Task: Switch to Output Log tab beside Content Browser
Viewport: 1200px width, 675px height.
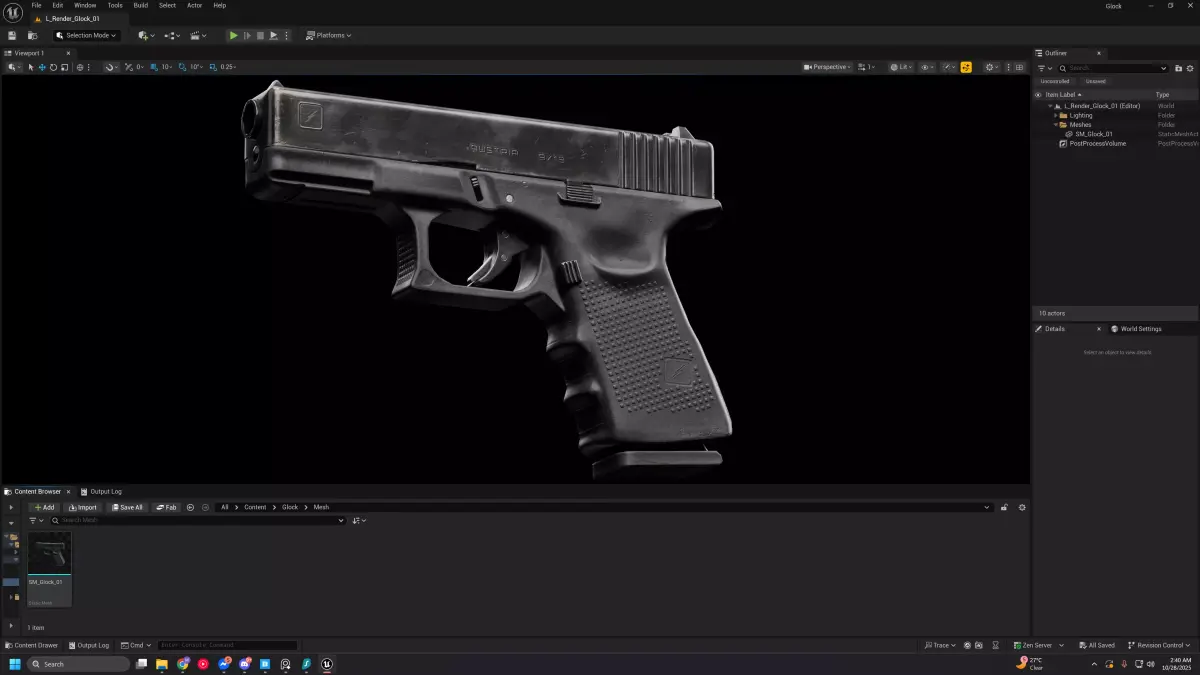Action: (x=101, y=491)
